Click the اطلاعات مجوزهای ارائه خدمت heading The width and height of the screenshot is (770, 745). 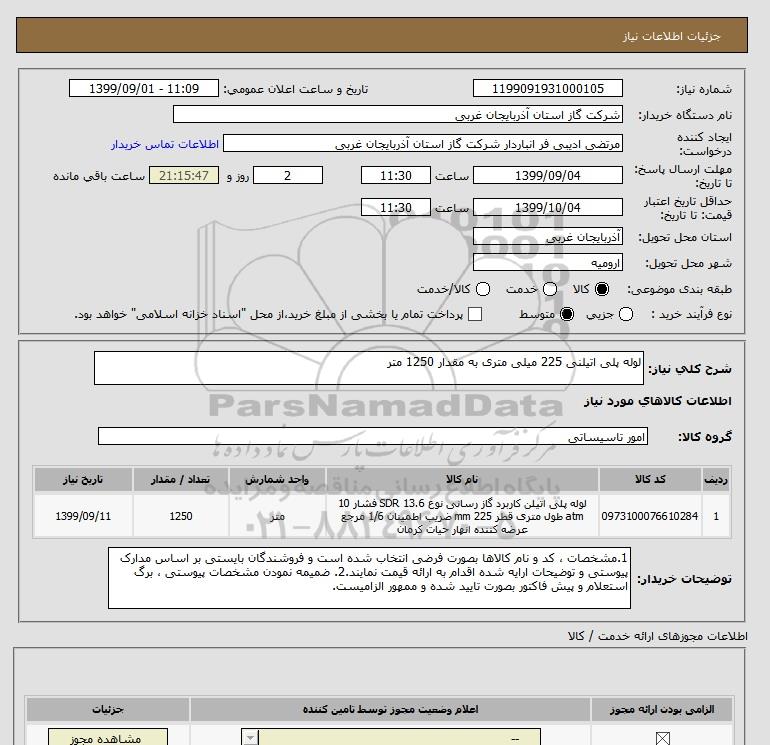pos(658,636)
